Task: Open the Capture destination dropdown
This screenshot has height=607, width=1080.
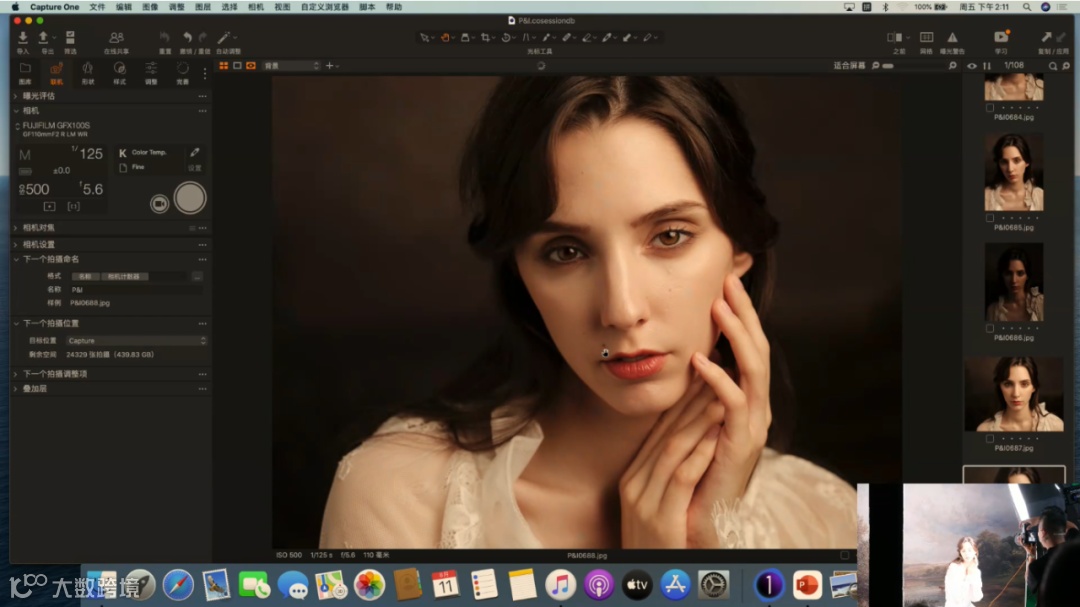Action: click(x=136, y=340)
